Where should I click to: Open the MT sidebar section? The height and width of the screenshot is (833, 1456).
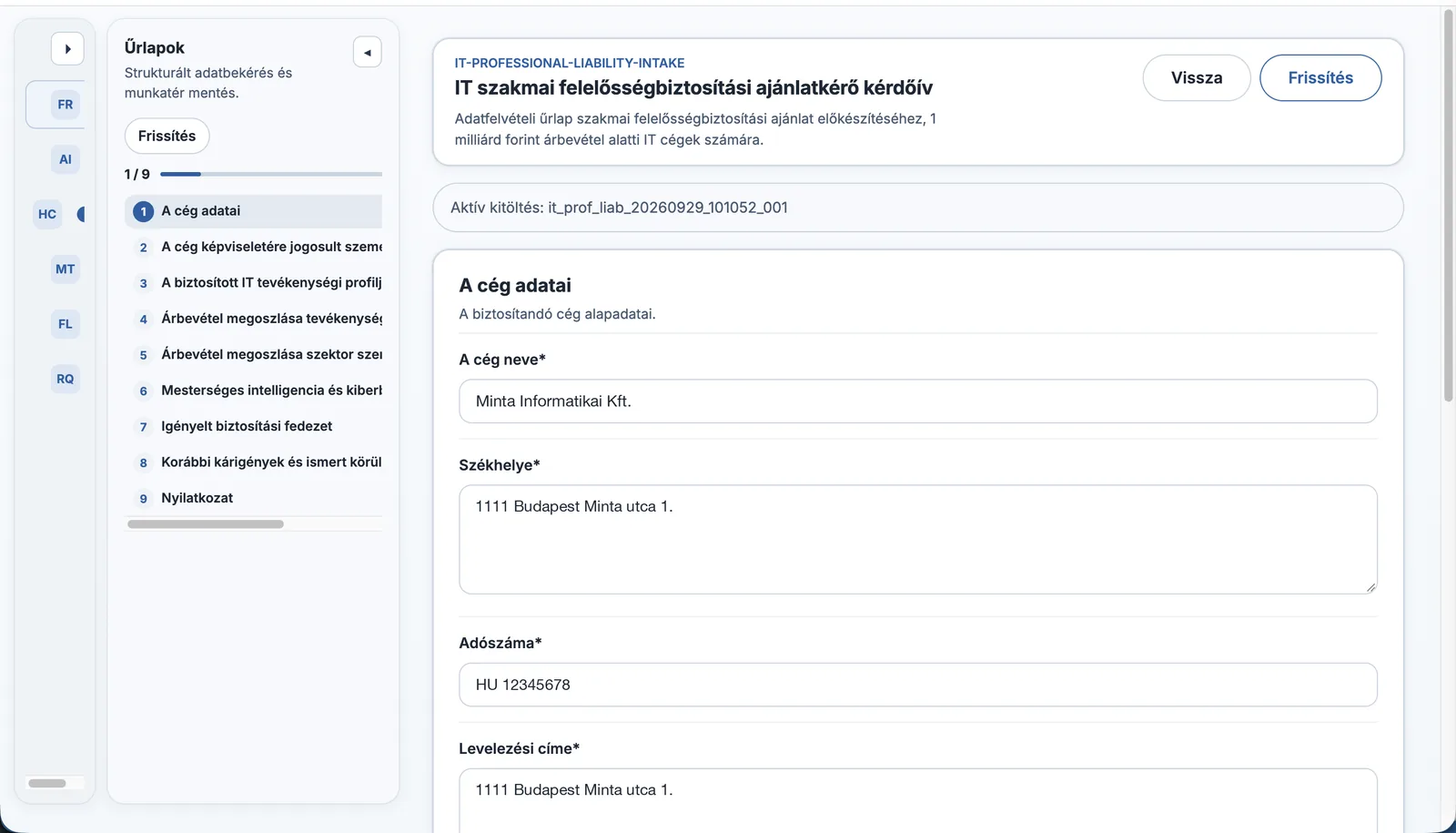(x=66, y=269)
